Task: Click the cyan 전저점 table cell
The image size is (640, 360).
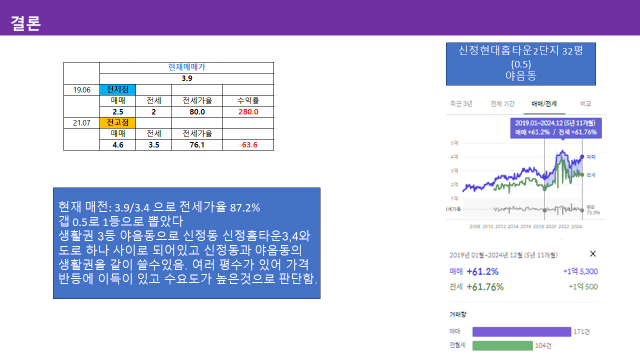Action: 118,90
